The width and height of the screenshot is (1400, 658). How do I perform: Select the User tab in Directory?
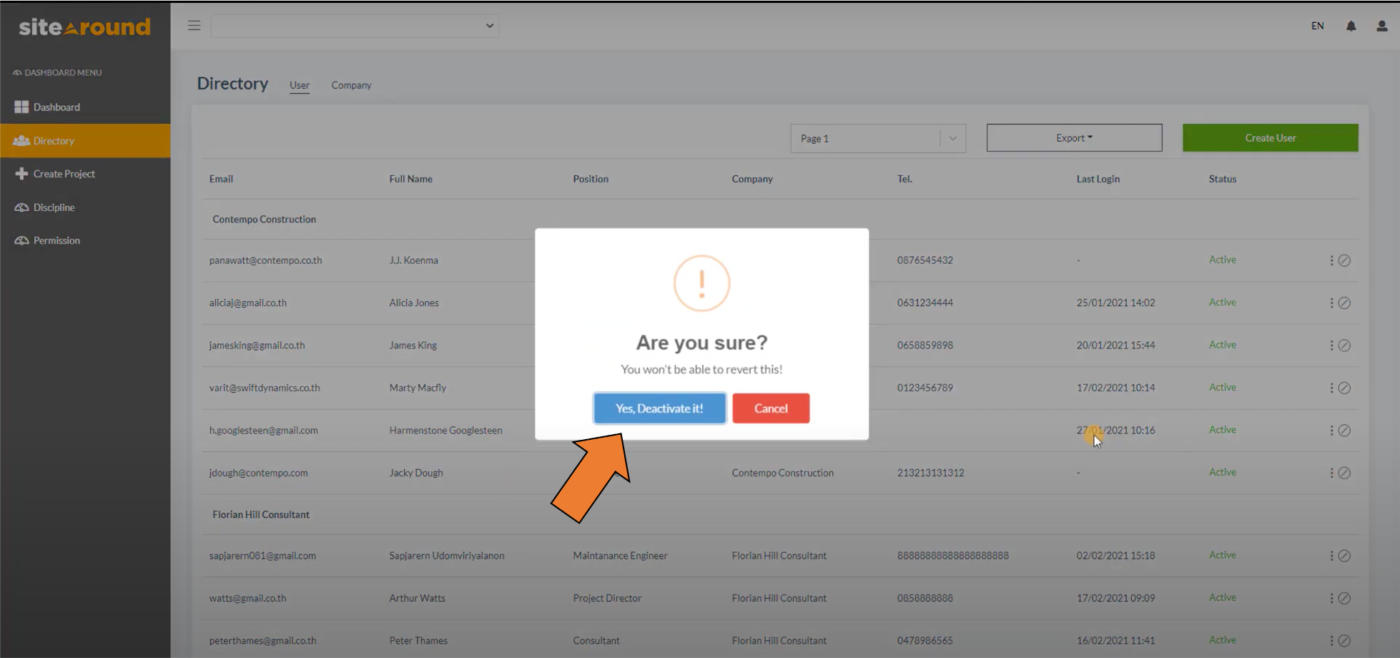pos(299,85)
